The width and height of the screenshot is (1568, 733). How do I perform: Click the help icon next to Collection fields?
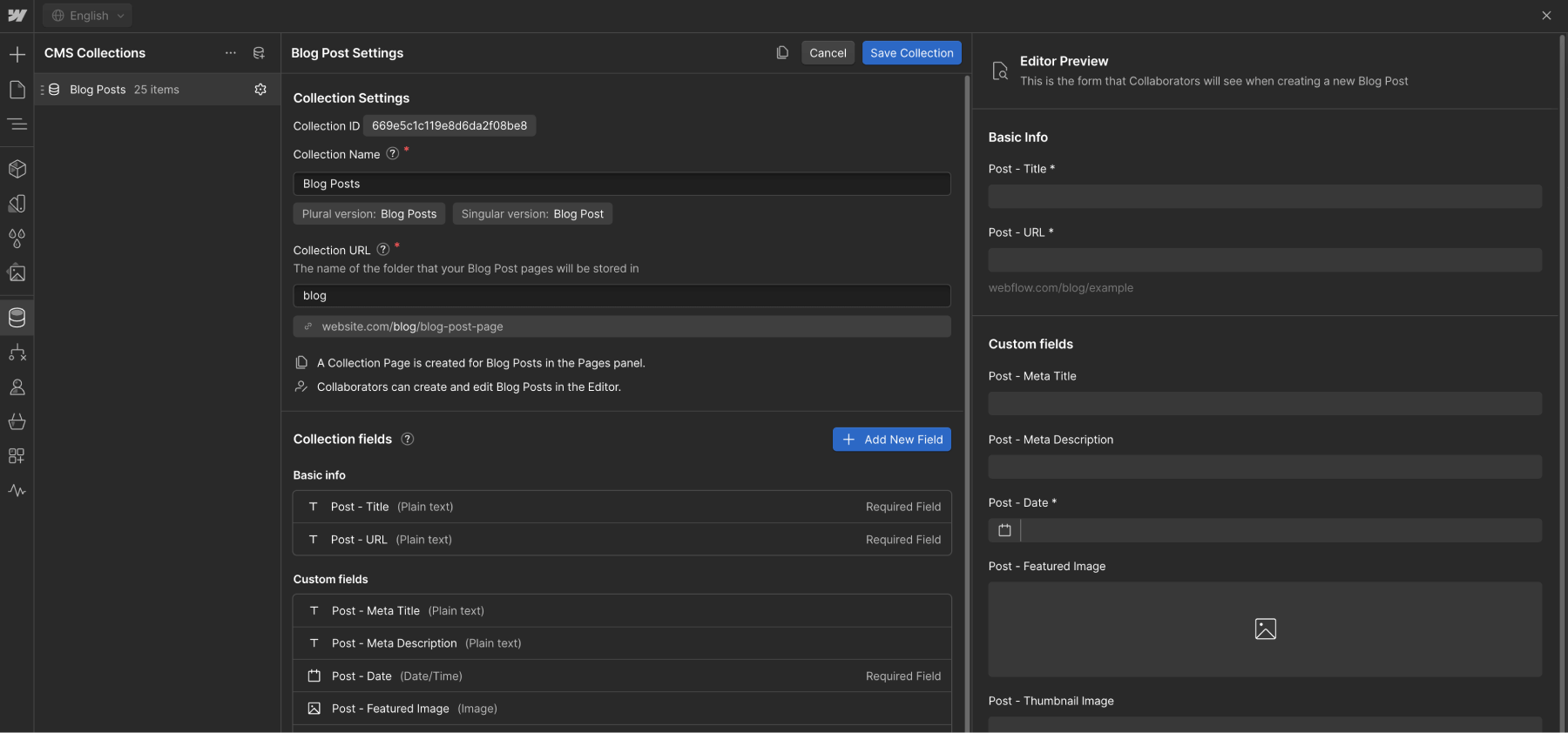(x=408, y=439)
